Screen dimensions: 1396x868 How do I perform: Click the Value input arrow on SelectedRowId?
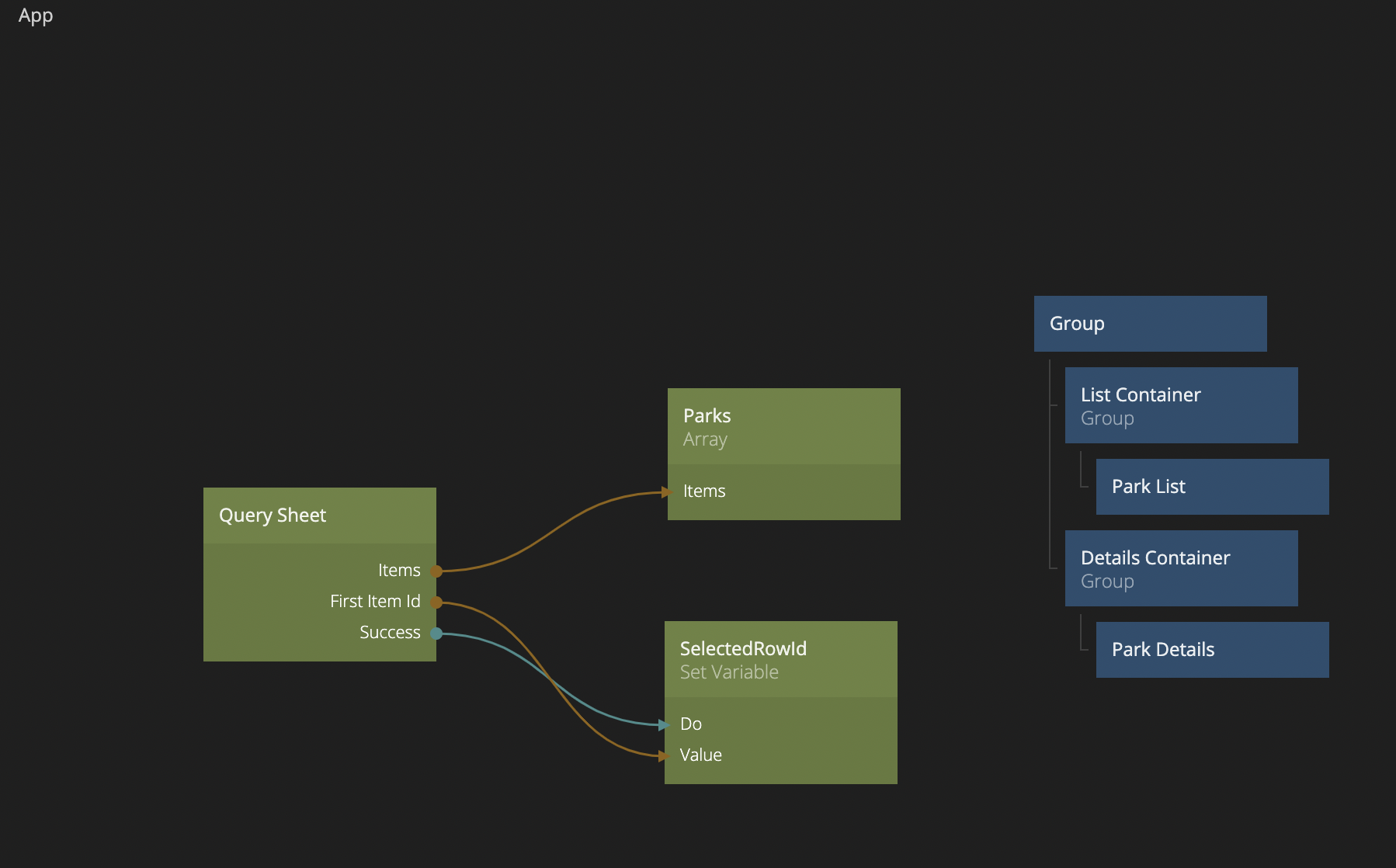coord(663,755)
